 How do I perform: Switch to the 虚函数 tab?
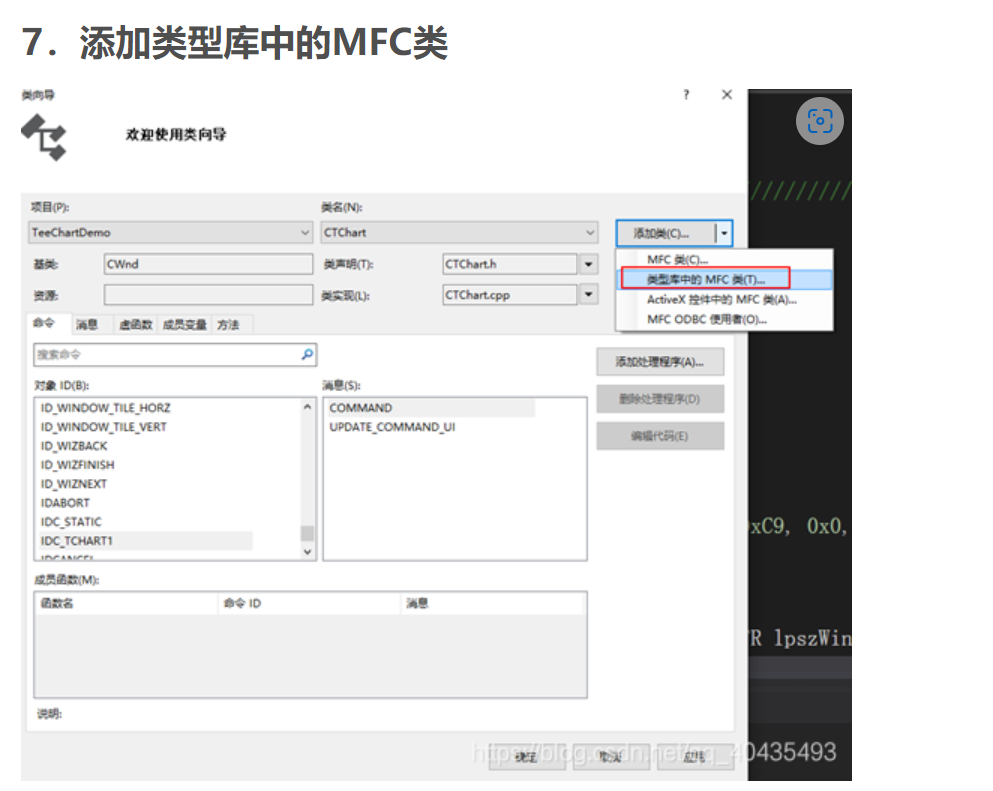[x=136, y=325]
